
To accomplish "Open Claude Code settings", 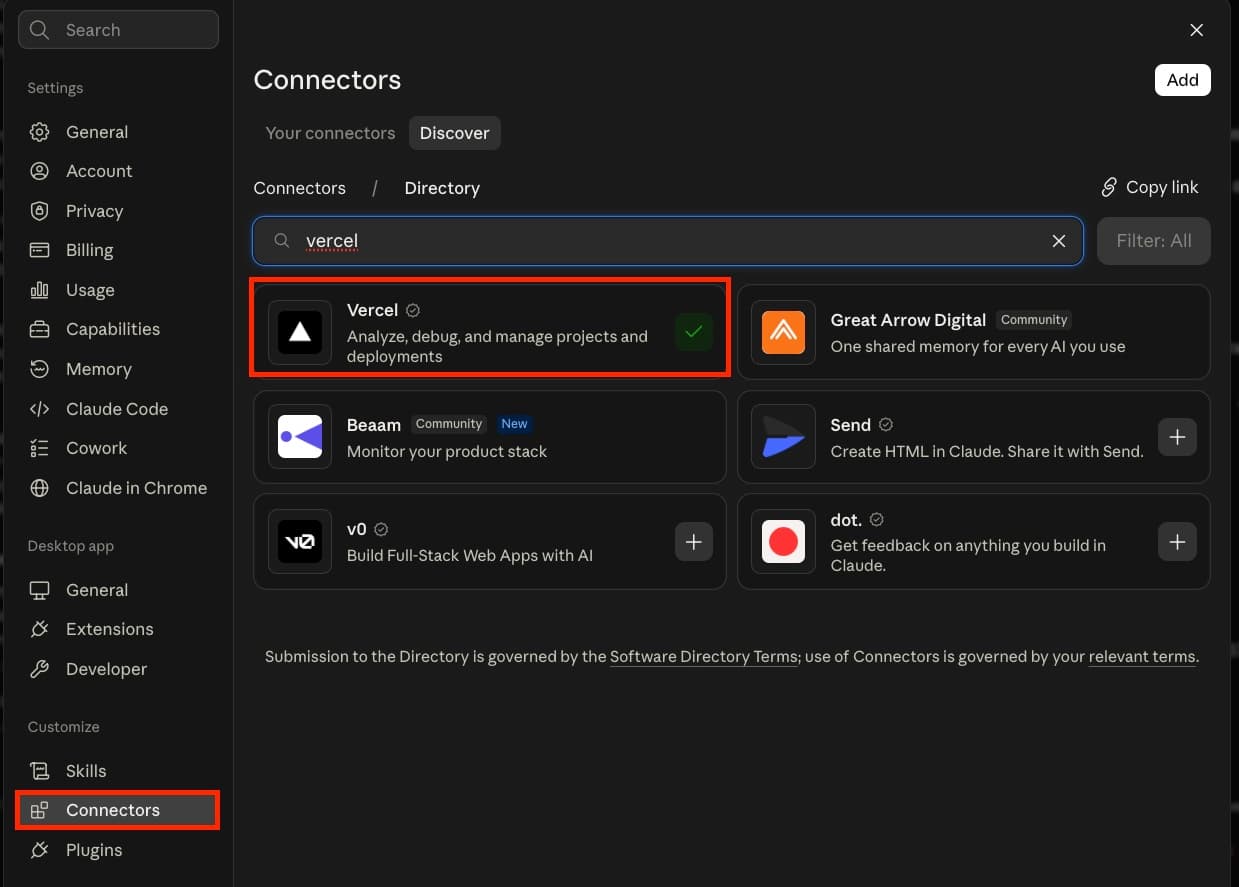I will (118, 409).
